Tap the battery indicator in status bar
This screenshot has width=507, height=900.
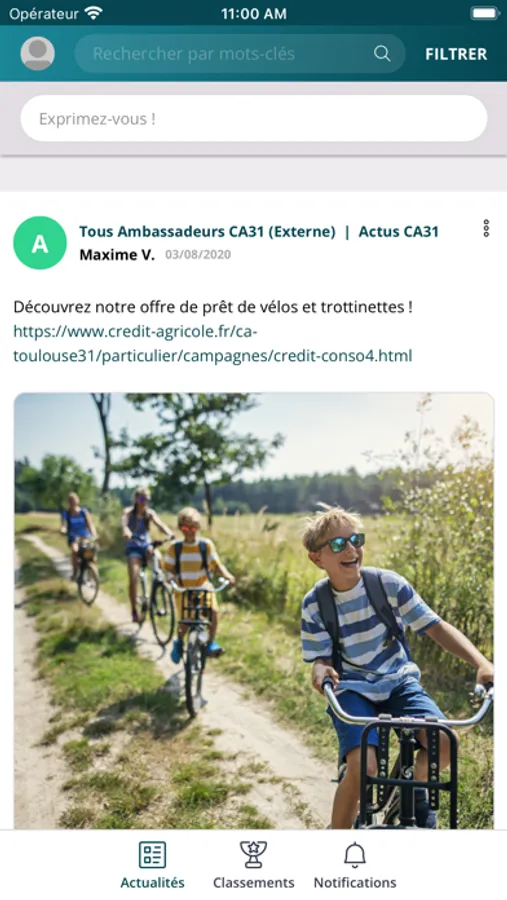(x=484, y=13)
